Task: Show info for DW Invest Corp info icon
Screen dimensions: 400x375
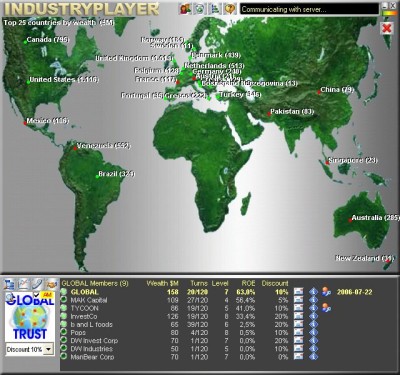Action: coord(313,340)
